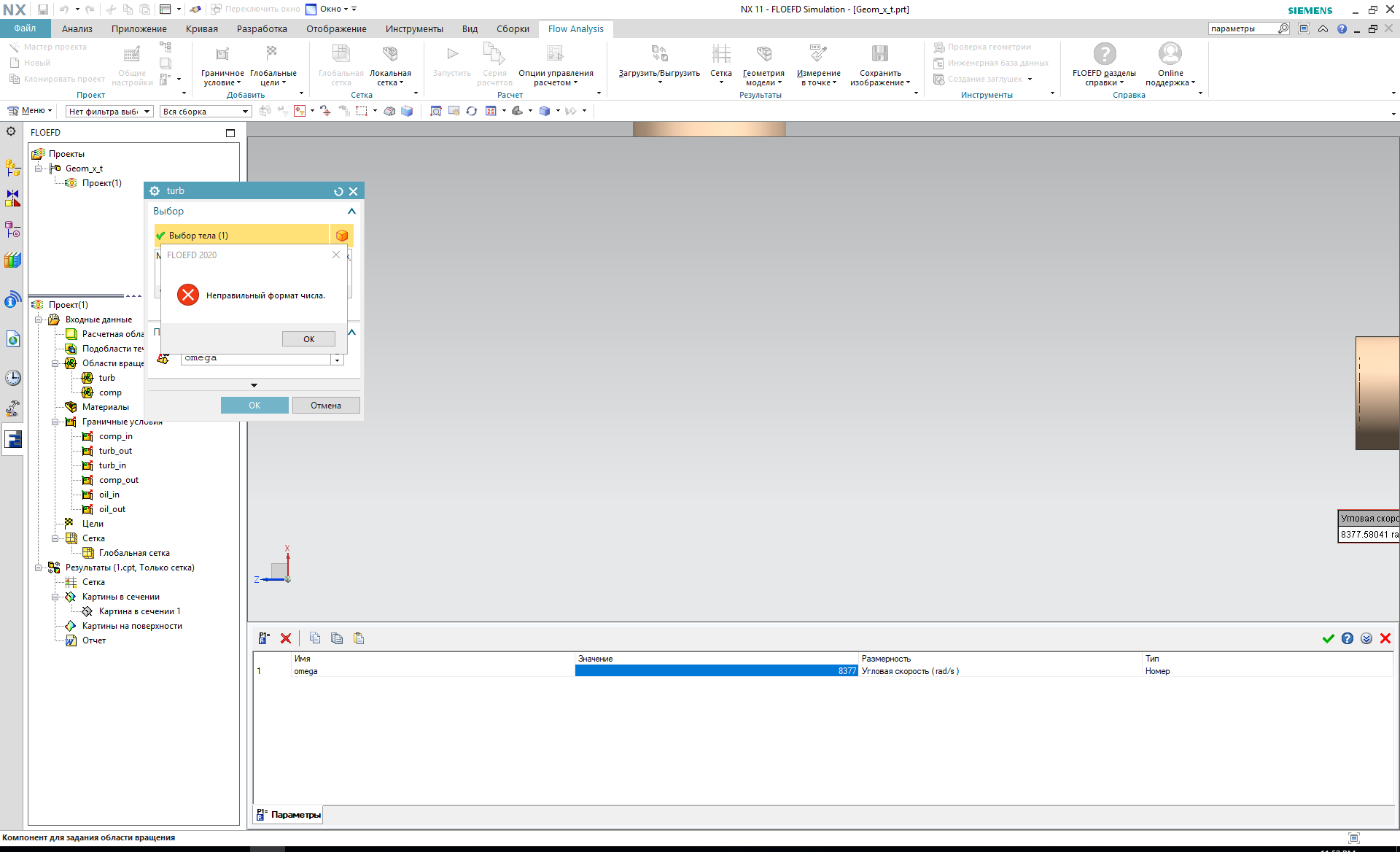
Task: Select the turb rotation region tree item
Action: click(106, 378)
